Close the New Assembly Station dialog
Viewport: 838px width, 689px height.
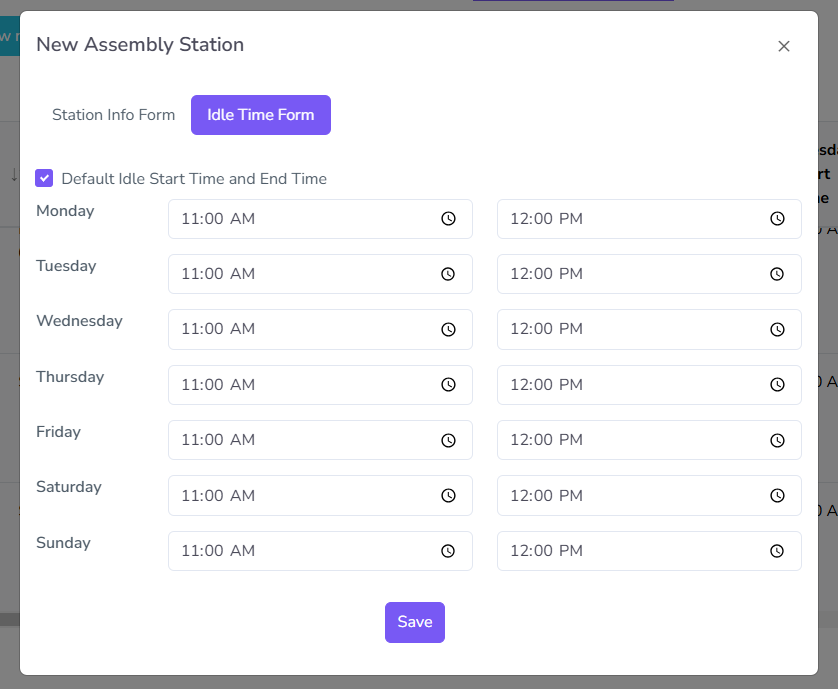784,46
